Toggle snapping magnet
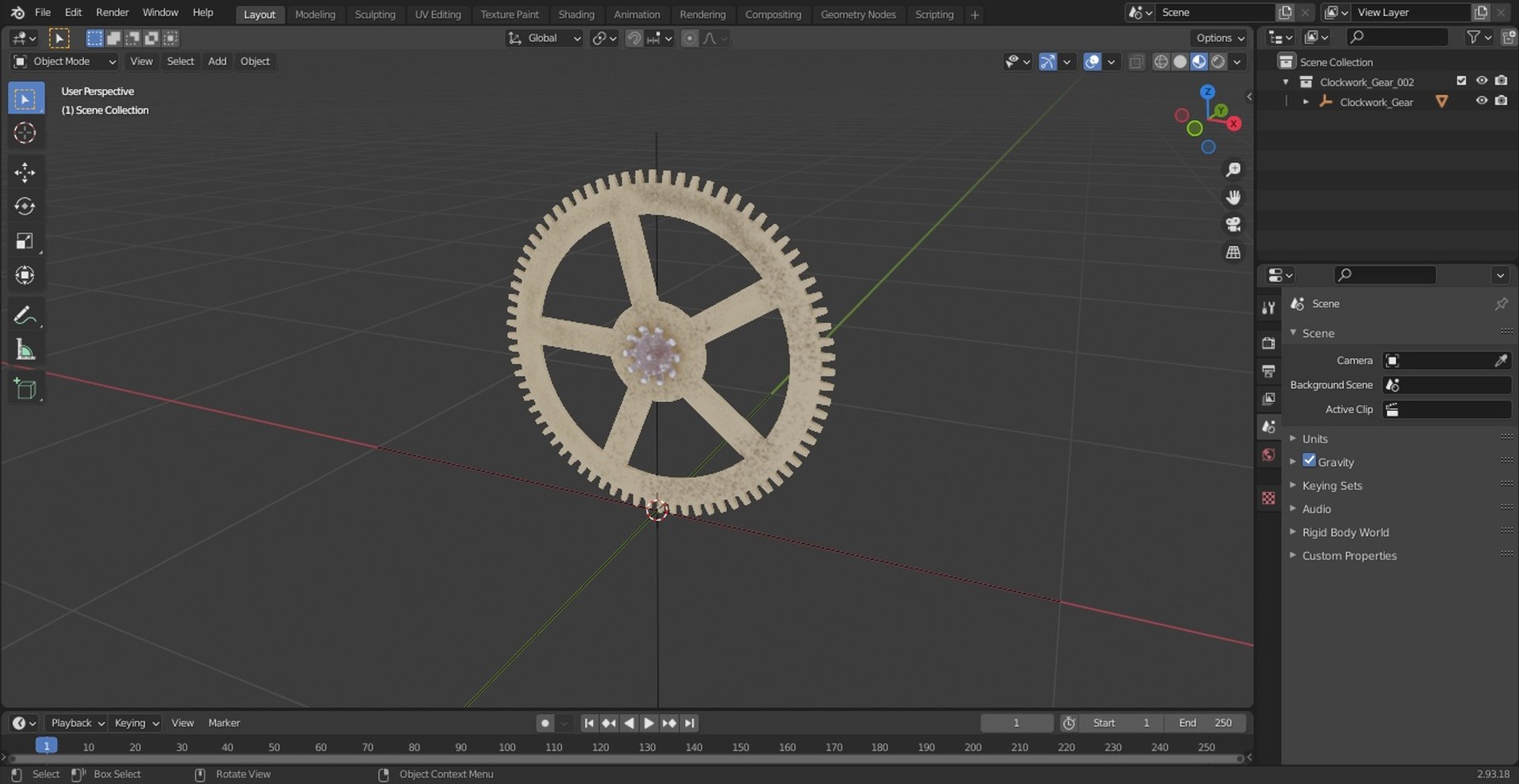The image size is (1519, 784). click(x=634, y=38)
